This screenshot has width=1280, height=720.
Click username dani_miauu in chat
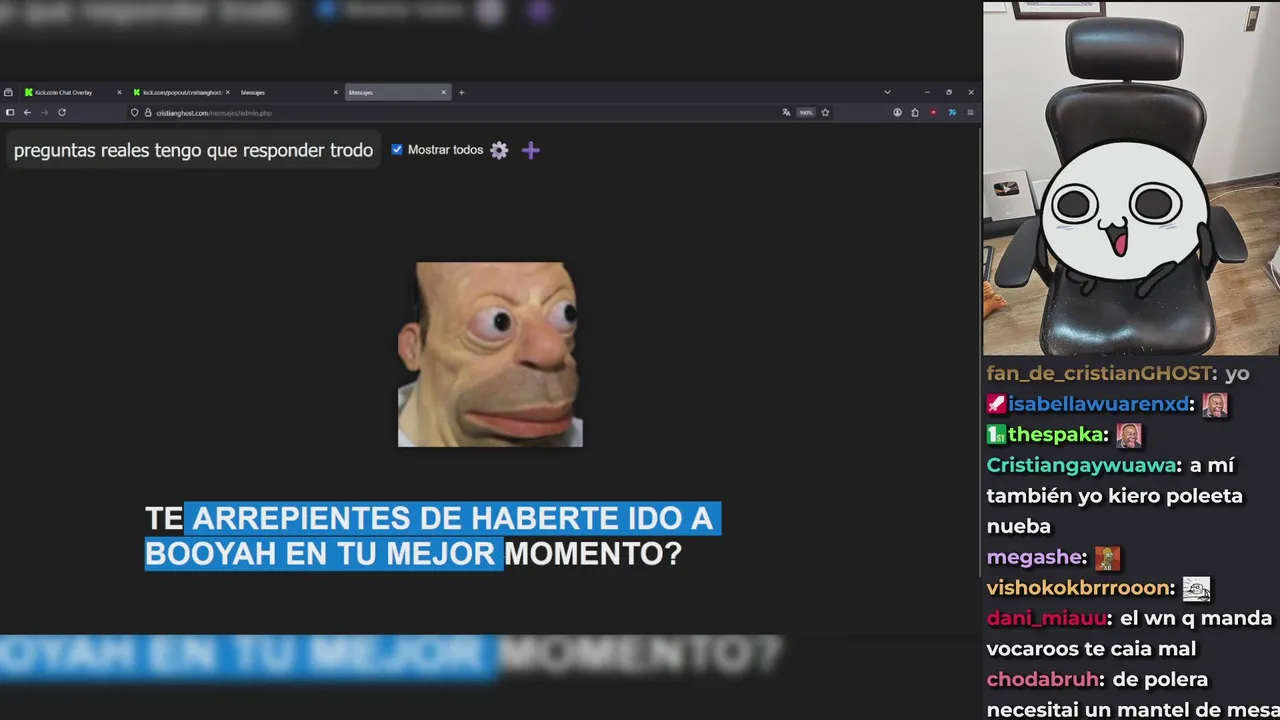pyautogui.click(x=1047, y=618)
